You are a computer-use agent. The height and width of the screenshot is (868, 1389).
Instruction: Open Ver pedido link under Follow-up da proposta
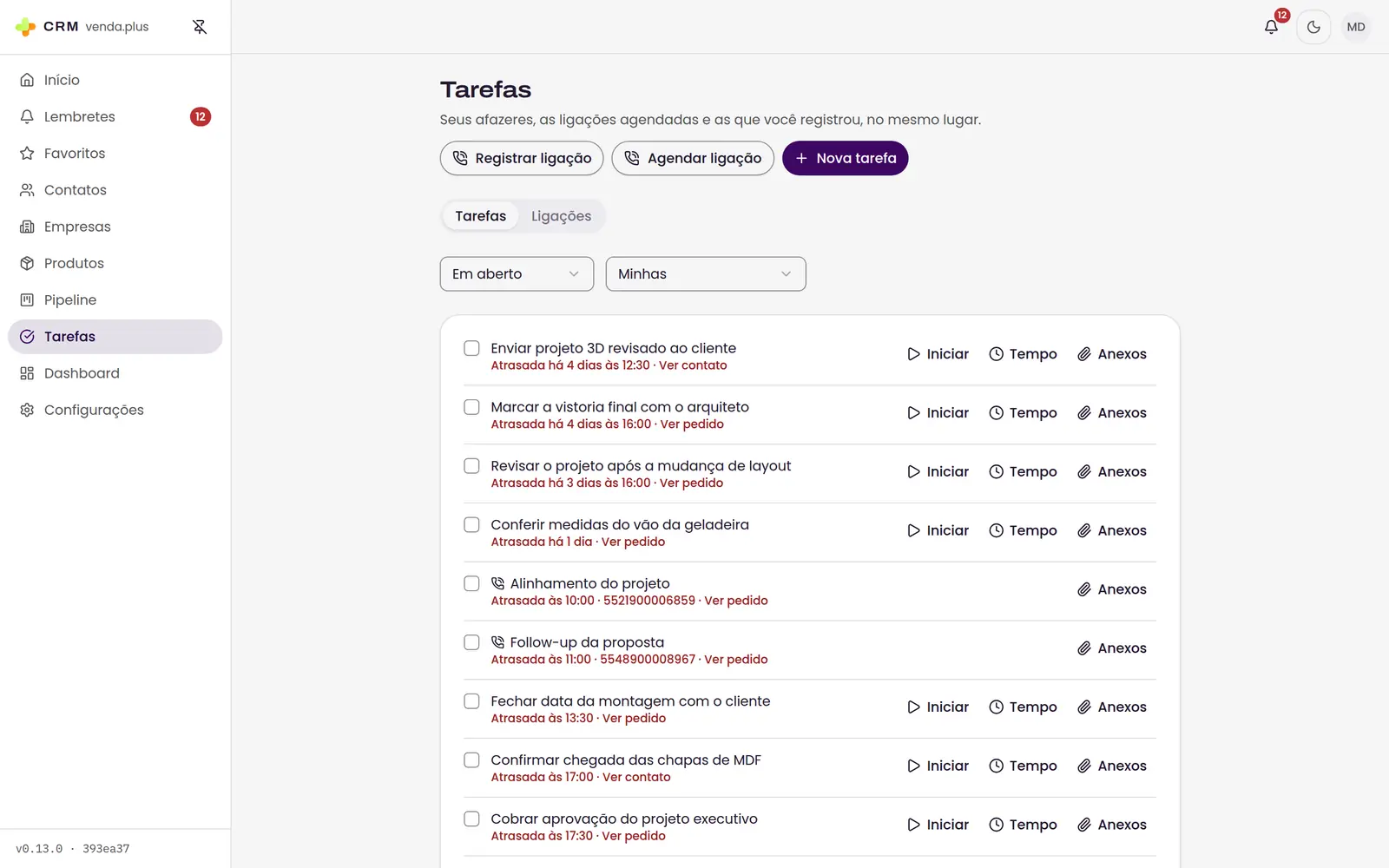pos(736,660)
